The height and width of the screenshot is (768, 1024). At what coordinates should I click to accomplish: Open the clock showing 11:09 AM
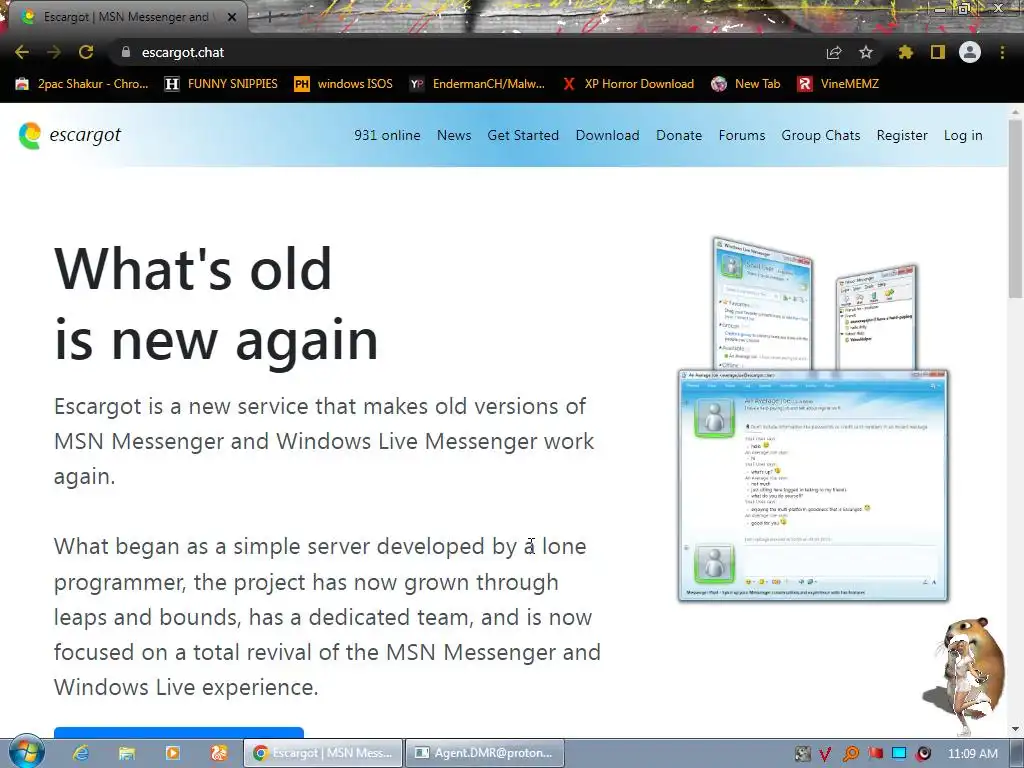tap(972, 754)
